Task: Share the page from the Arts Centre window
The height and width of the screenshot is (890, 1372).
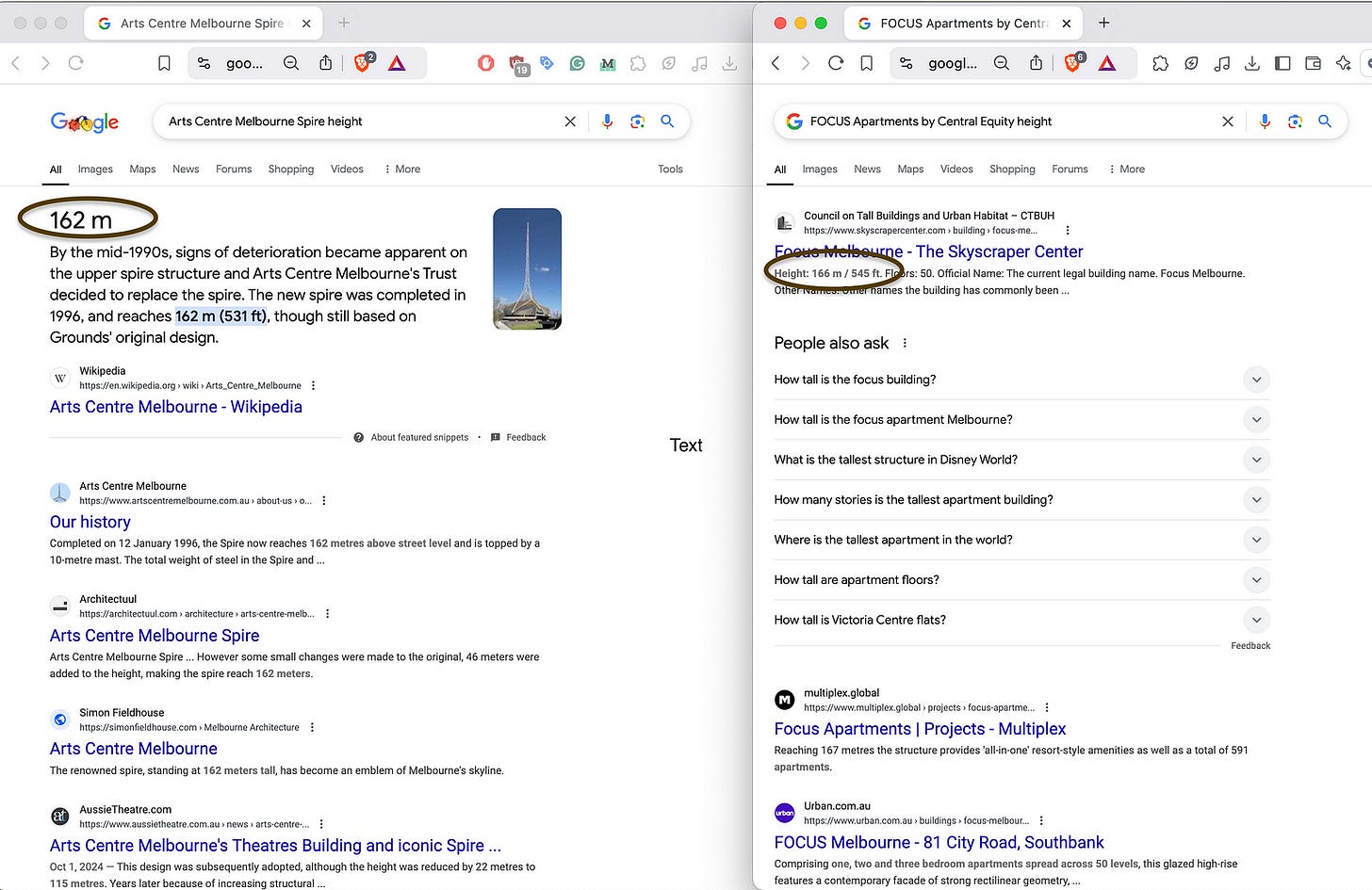Action: click(325, 62)
